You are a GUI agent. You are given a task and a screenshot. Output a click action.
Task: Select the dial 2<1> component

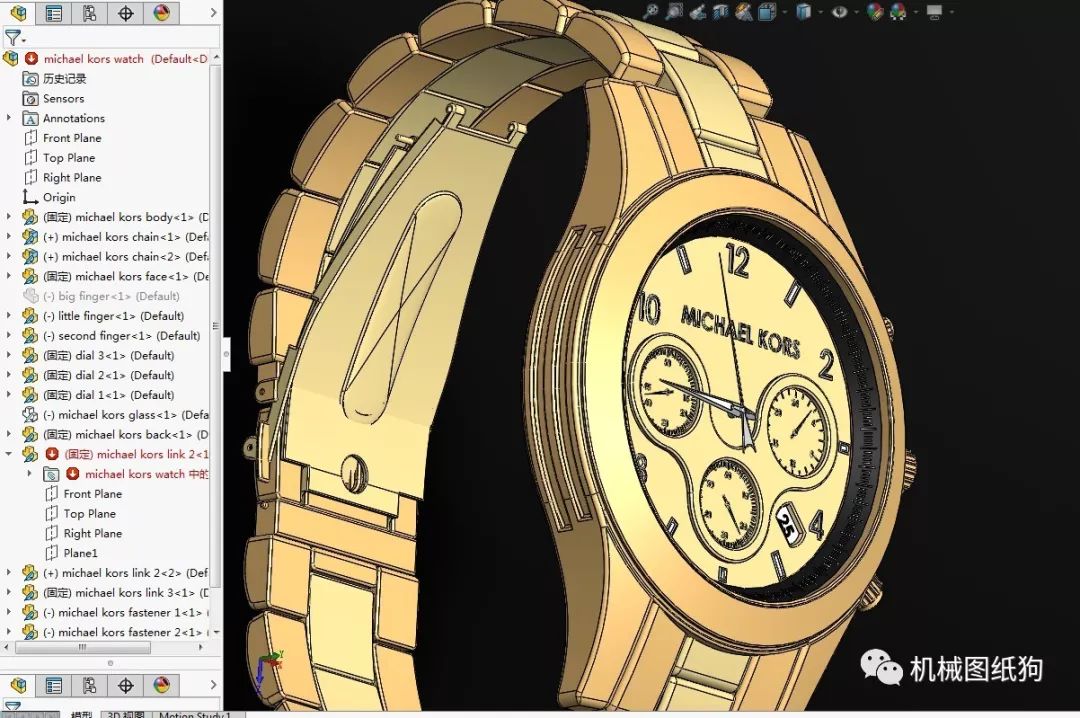(x=98, y=375)
